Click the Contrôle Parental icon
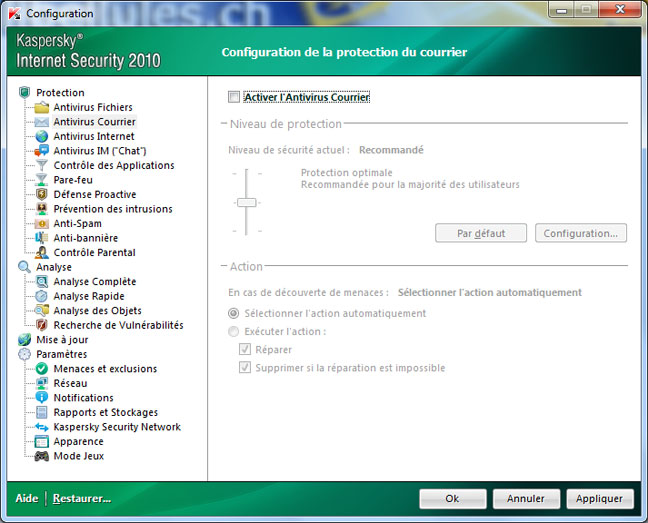 tap(42, 252)
